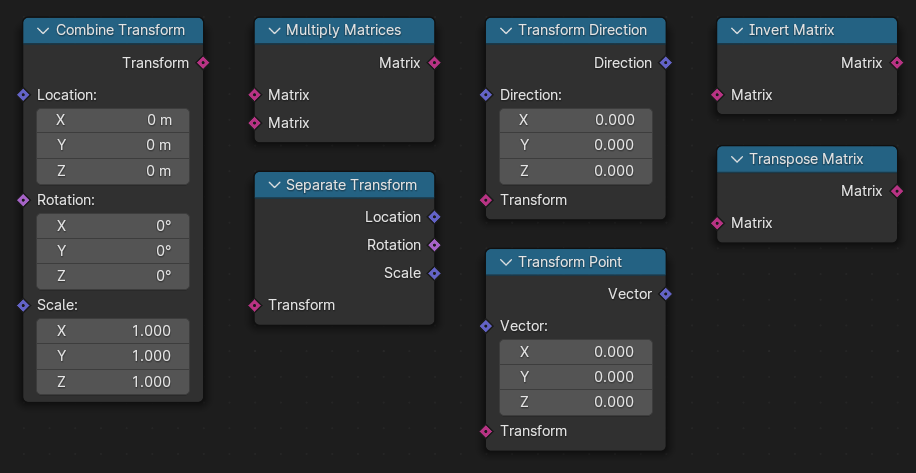Click Direction Y field in Transform Direction

576,145
